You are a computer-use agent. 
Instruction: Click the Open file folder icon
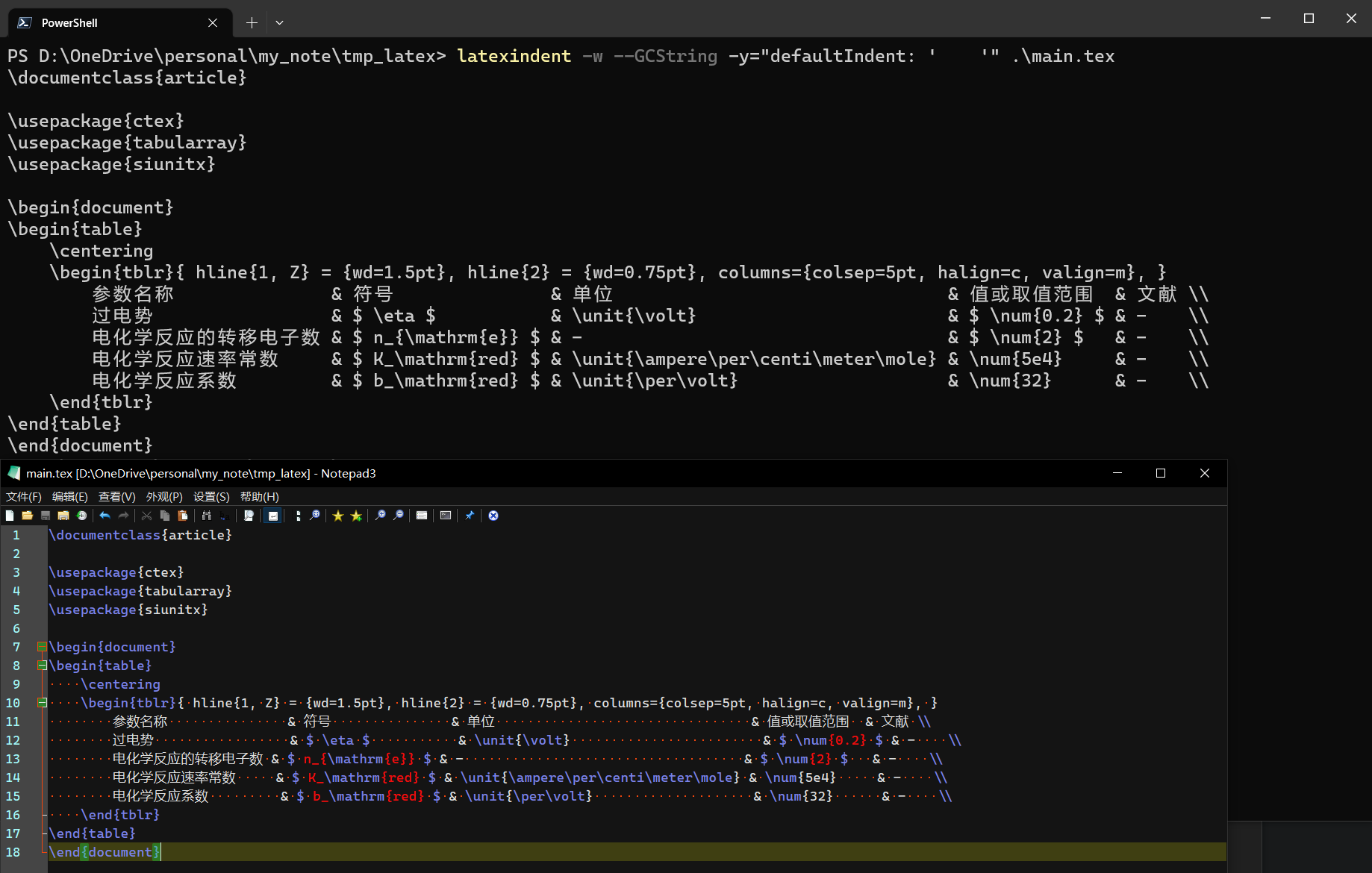click(x=28, y=516)
